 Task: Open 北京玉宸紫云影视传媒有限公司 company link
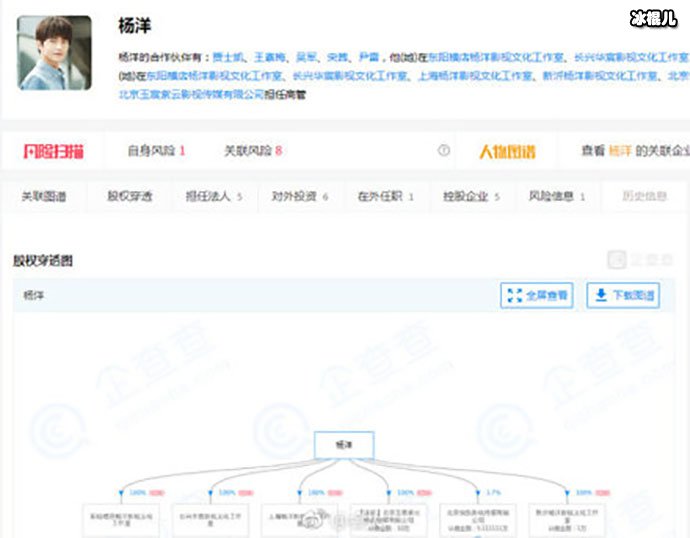(x=191, y=95)
